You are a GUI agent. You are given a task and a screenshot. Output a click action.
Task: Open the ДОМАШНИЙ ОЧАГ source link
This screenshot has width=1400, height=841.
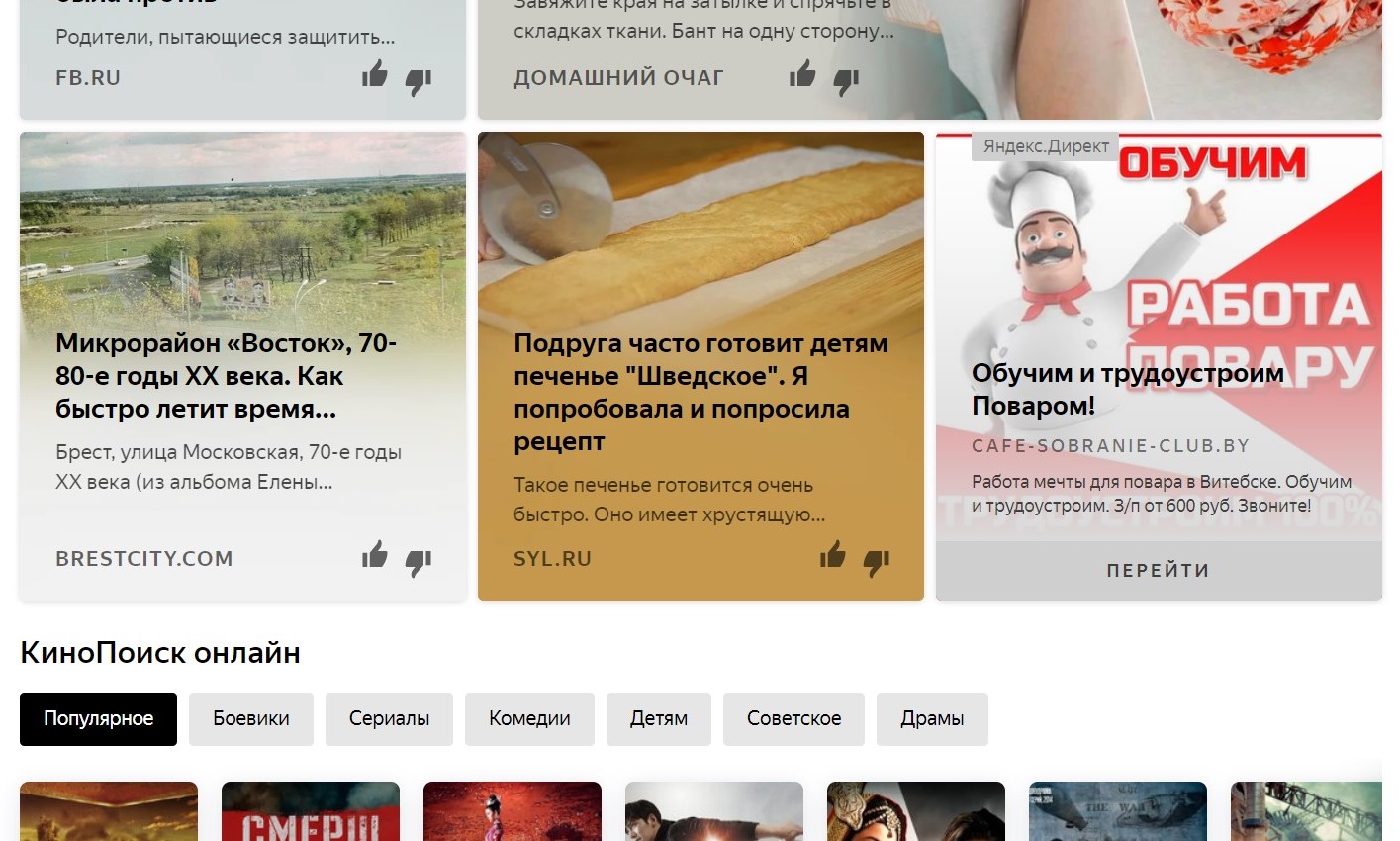(618, 77)
